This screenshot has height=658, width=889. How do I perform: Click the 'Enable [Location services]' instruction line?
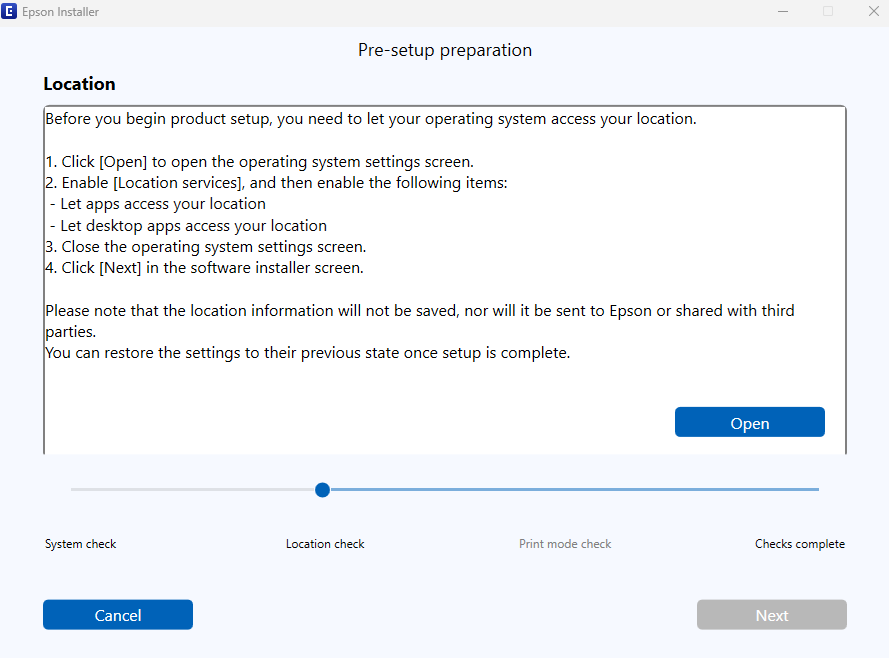pos(277,183)
